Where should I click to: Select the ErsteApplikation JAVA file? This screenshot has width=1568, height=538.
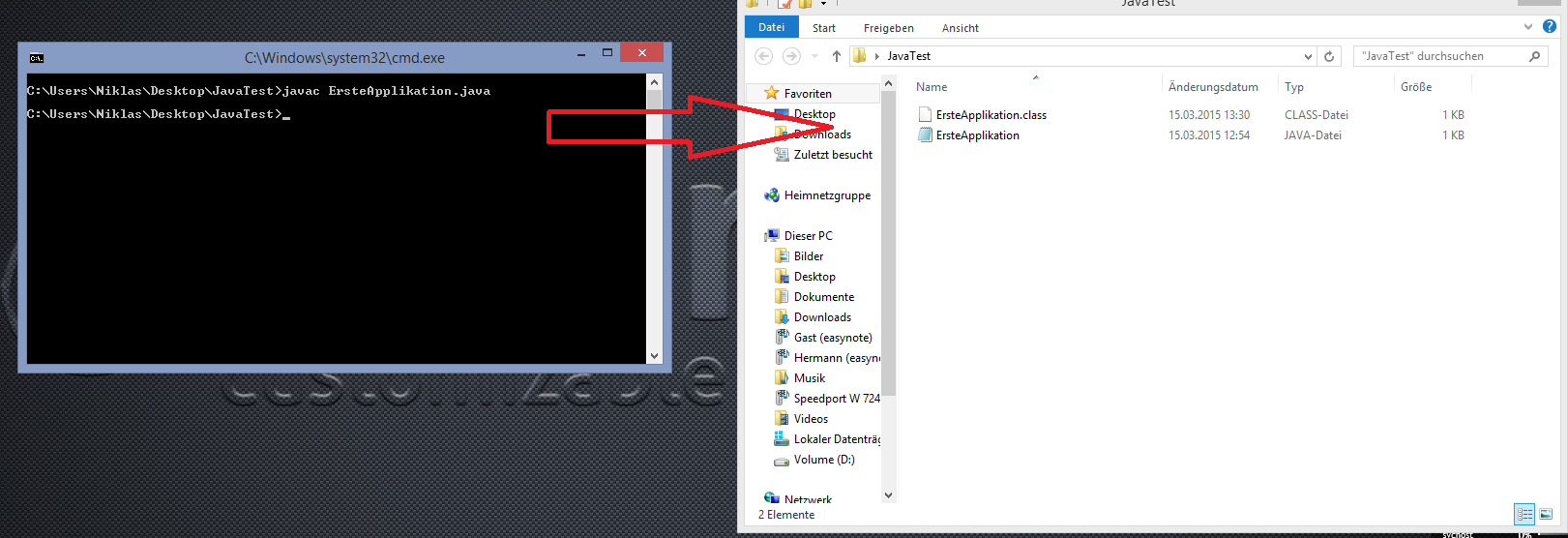point(977,135)
